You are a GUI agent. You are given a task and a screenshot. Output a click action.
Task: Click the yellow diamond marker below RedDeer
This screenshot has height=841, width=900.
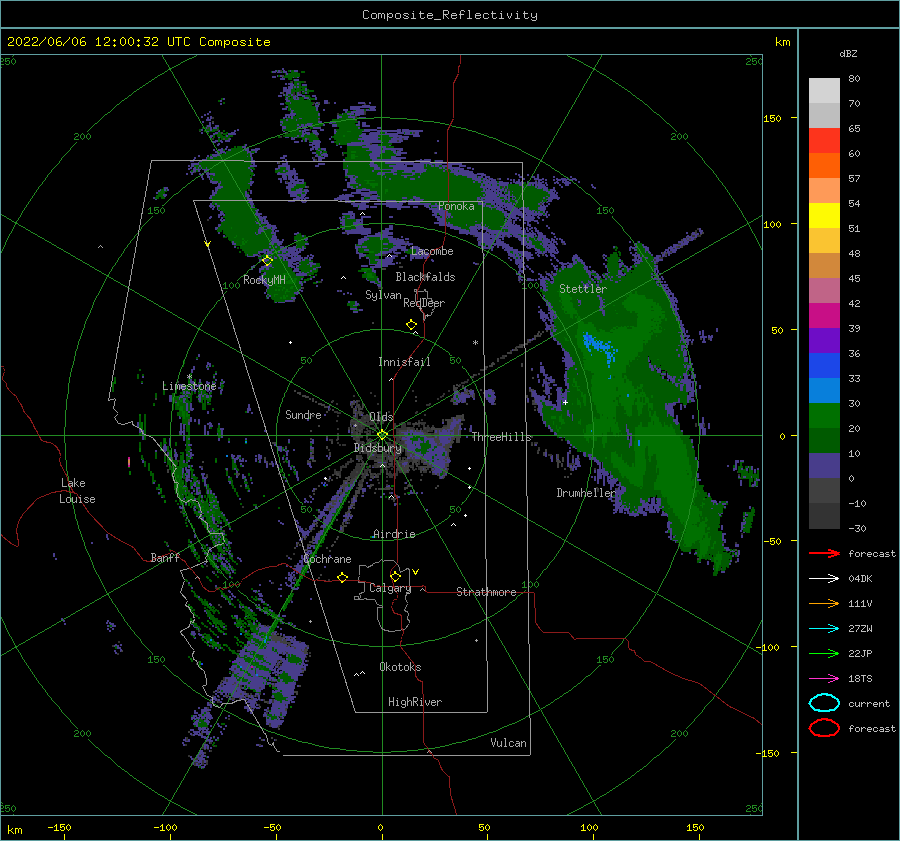pos(411,325)
